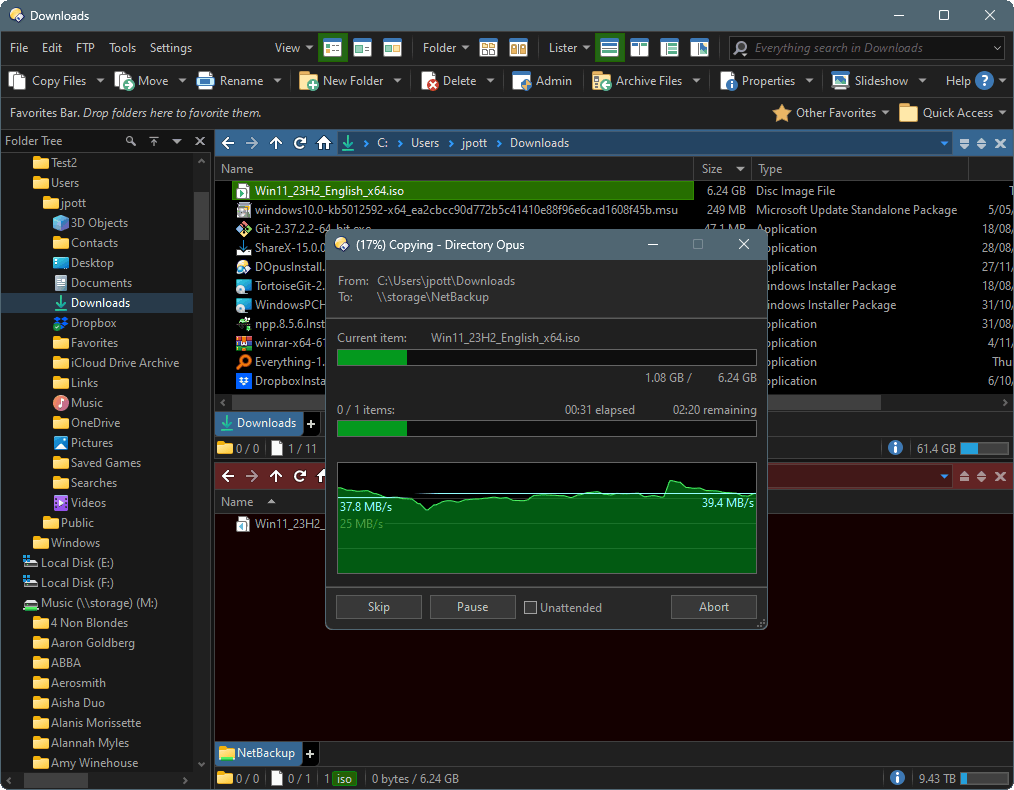Viewport: 1014px width, 790px height.
Task: Open the Copy Files dropdown arrow
Action: point(99,81)
